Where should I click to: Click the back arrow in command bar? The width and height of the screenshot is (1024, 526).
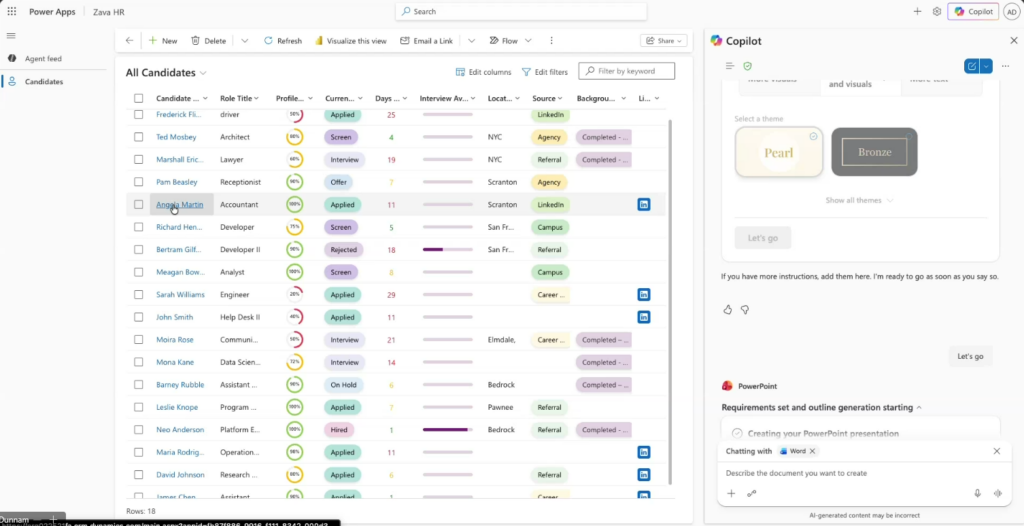(129, 41)
